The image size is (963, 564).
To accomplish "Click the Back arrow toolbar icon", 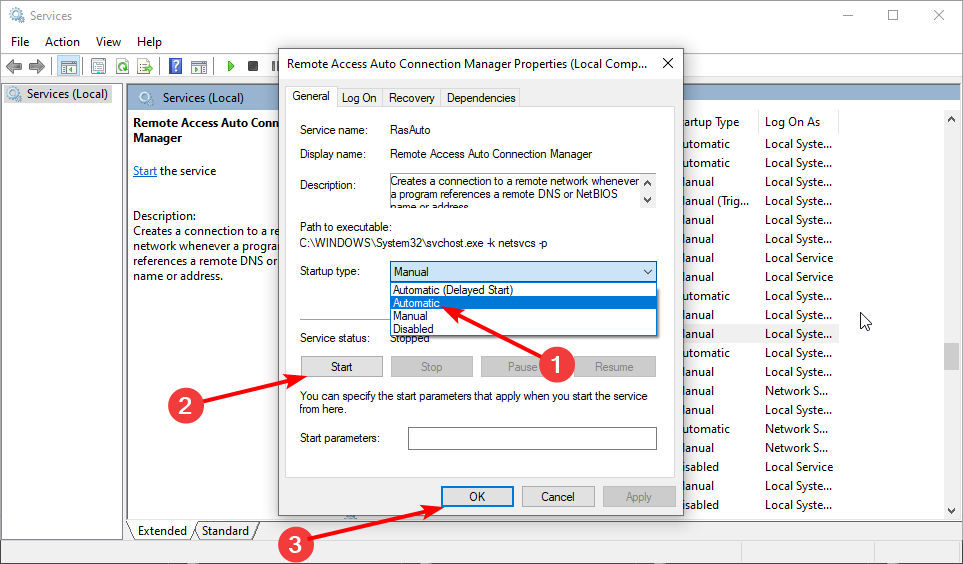I will (14, 66).
